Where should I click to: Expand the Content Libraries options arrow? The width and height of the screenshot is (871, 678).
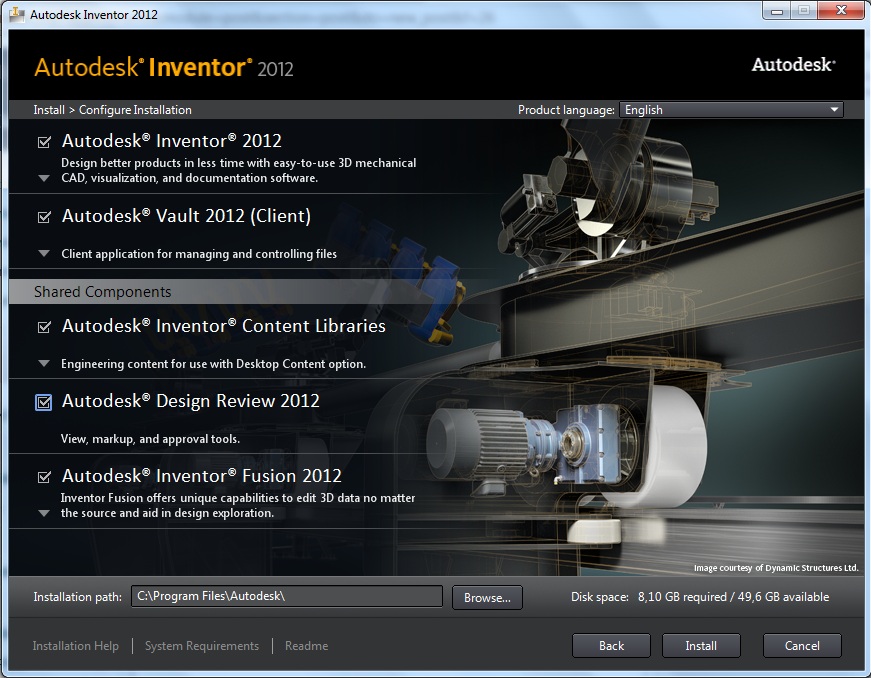[x=44, y=364]
